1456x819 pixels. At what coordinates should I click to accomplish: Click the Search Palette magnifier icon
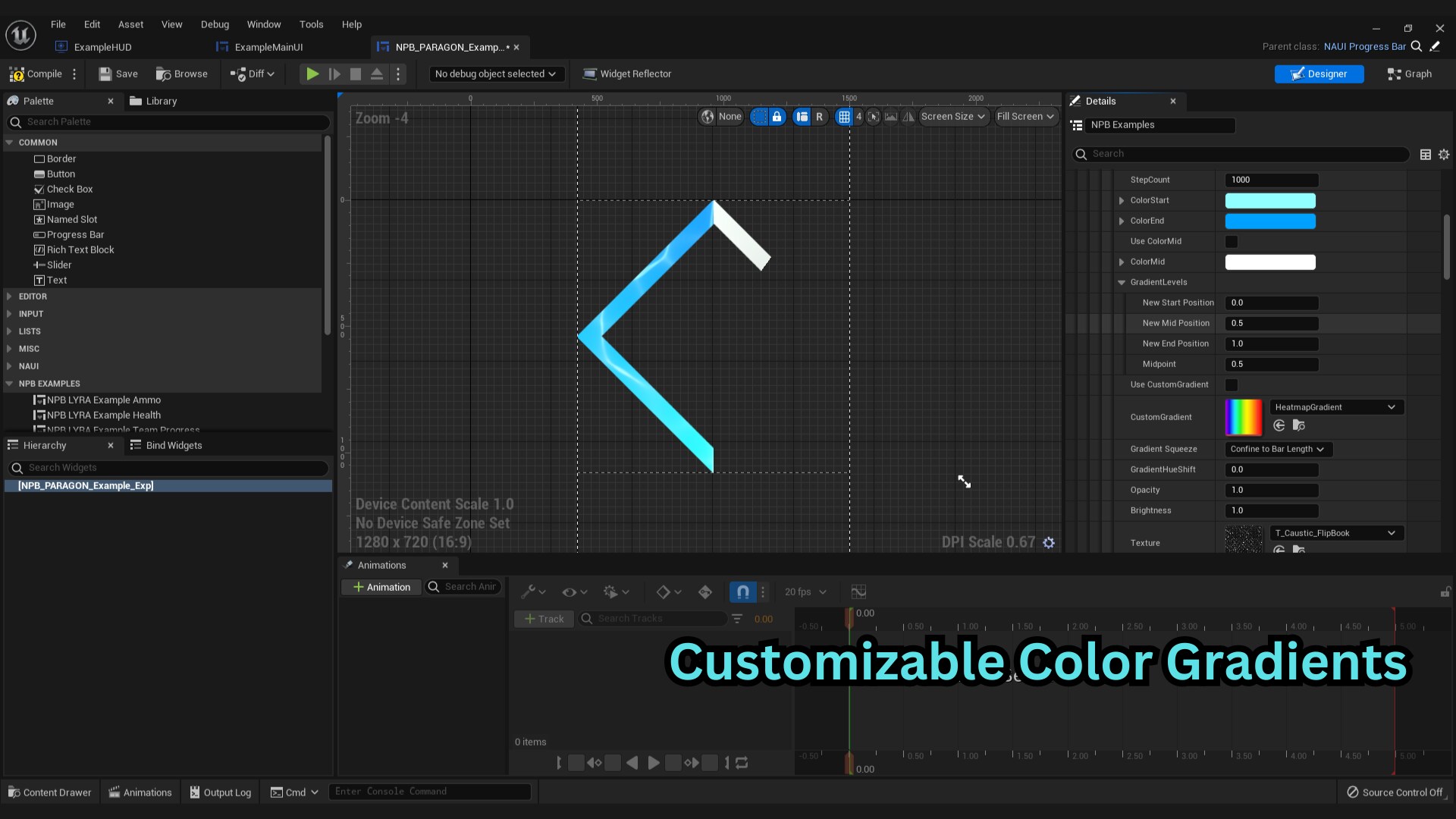point(16,122)
